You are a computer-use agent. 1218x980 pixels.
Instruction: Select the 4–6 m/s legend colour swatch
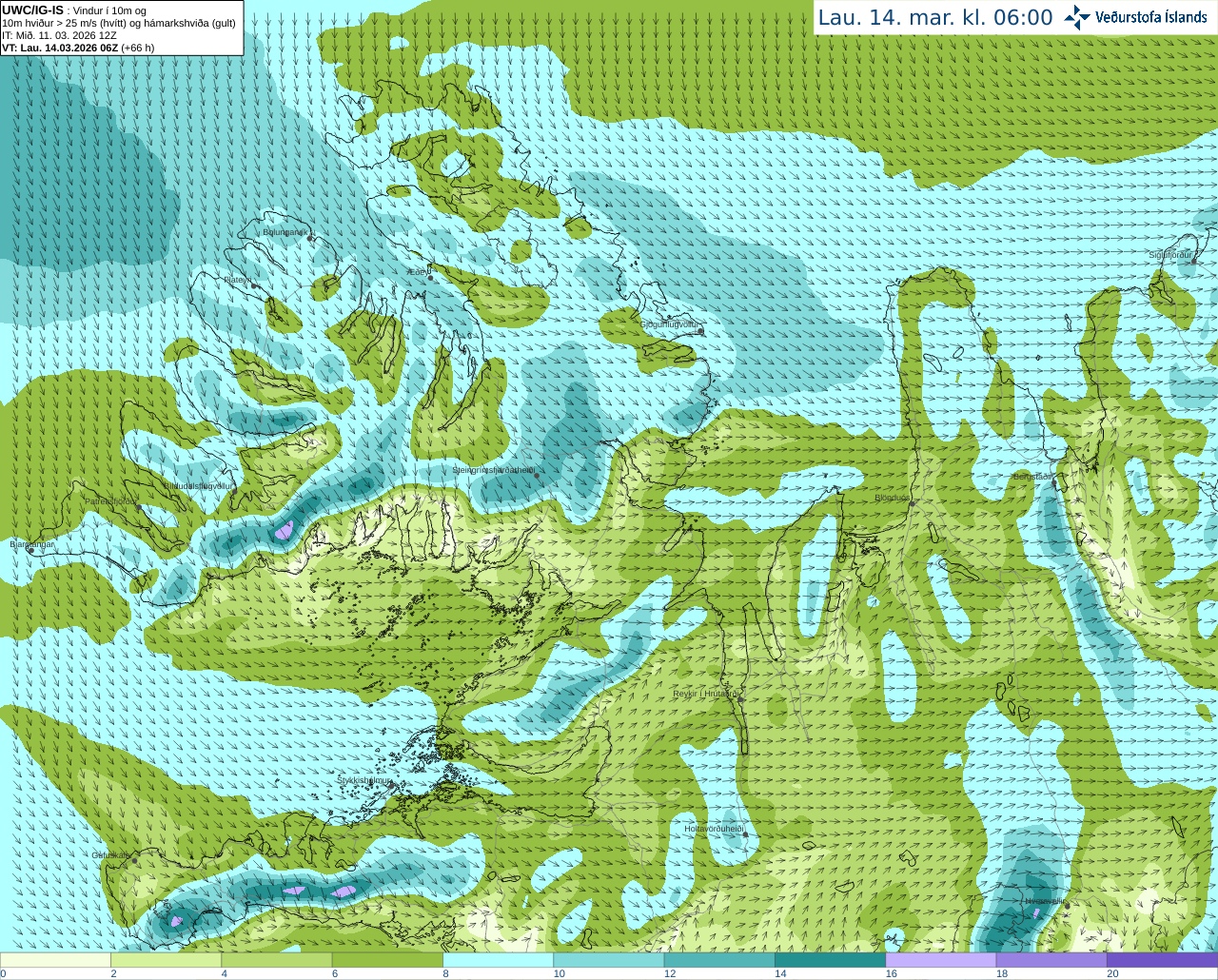pos(276,960)
